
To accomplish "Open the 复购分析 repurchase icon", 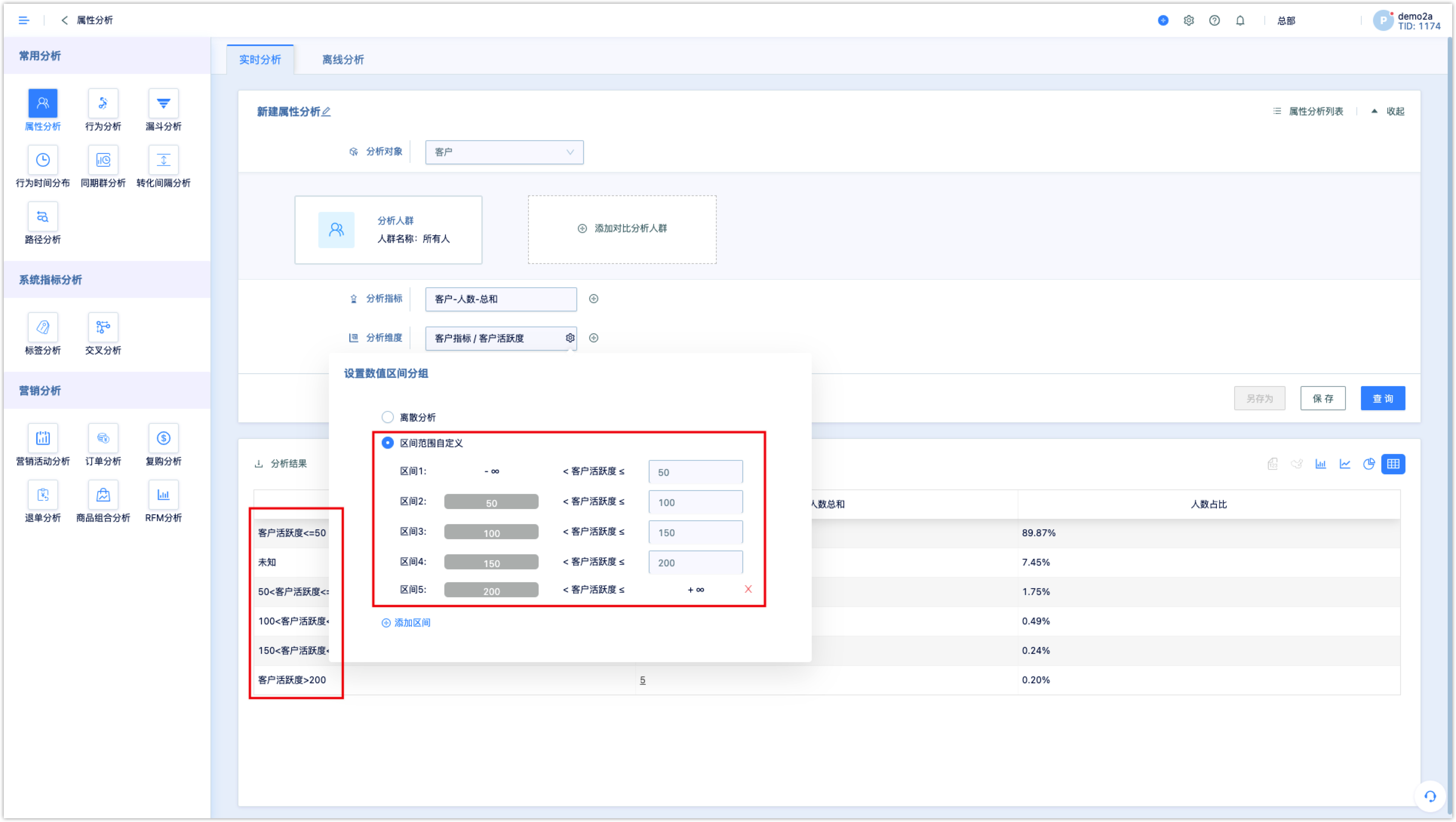I will tap(163, 438).
